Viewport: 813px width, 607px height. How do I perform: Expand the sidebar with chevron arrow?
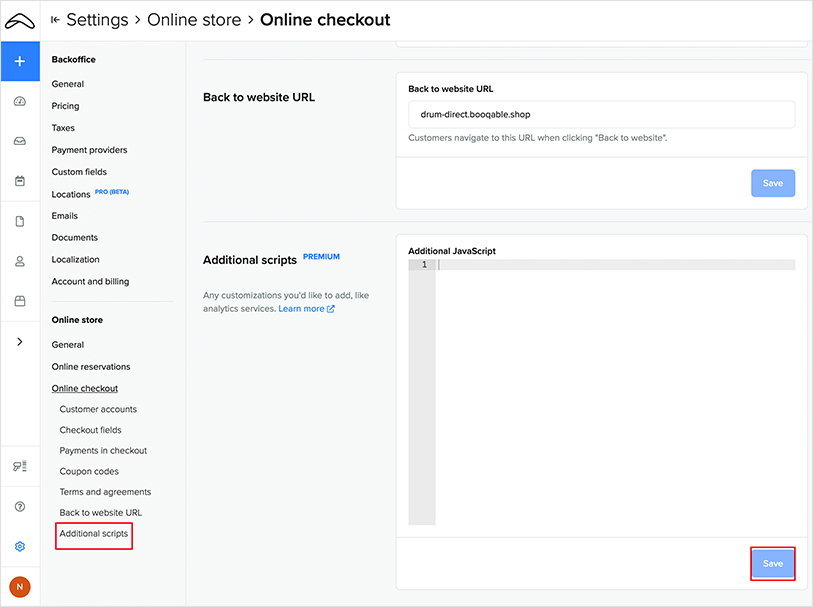[20, 342]
